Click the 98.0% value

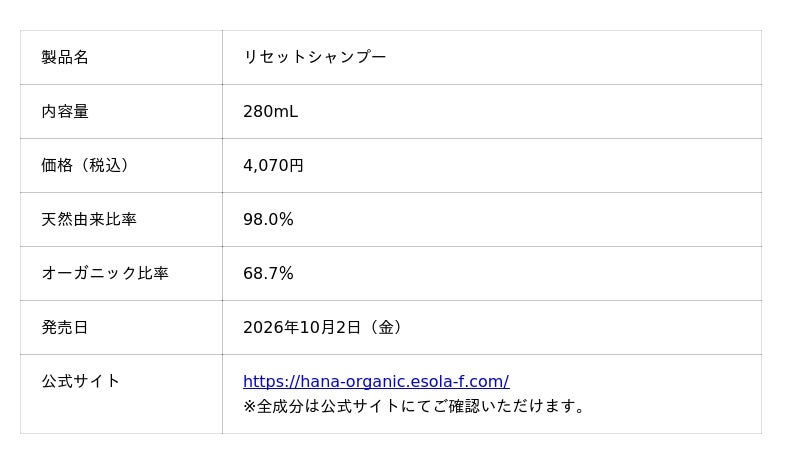(268, 219)
